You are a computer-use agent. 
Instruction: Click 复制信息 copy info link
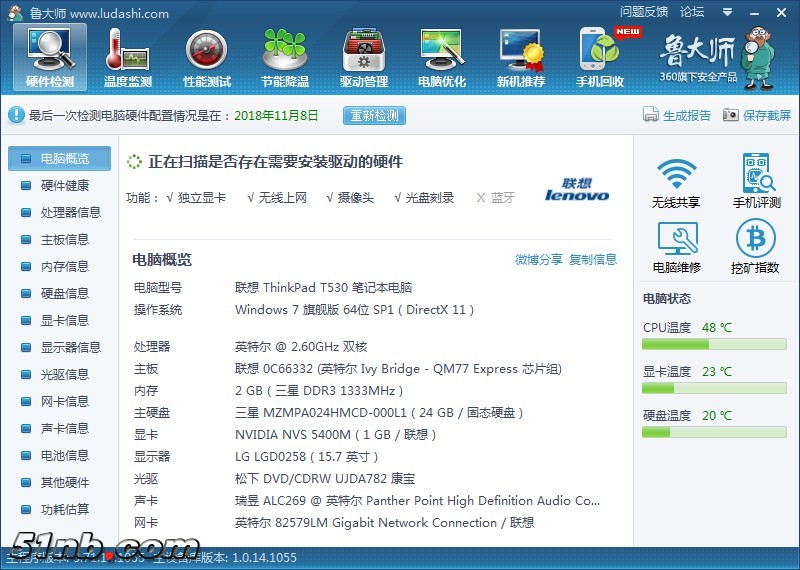pos(593,260)
